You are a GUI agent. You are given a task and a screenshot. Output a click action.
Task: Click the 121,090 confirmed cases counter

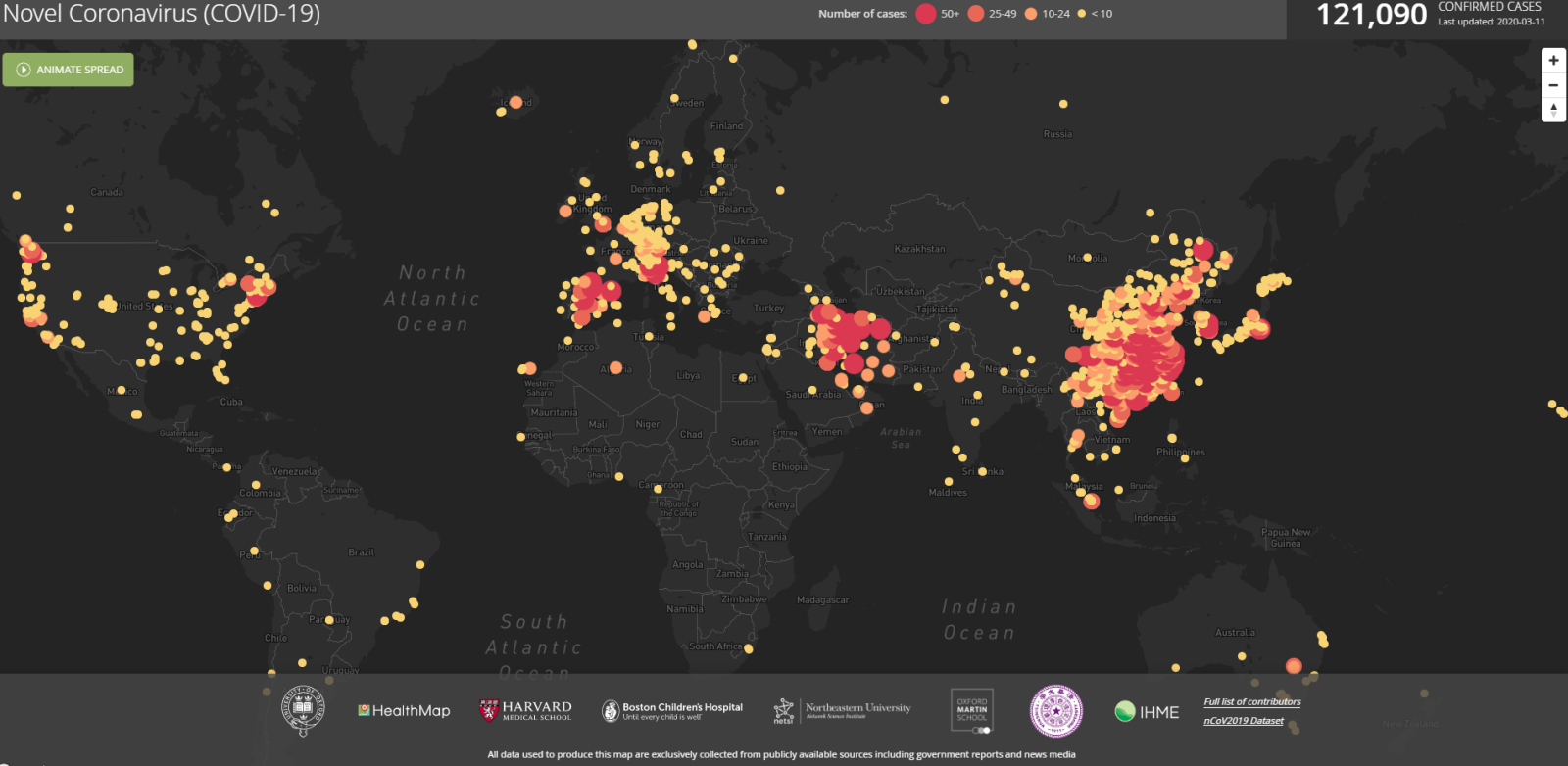[1371, 15]
